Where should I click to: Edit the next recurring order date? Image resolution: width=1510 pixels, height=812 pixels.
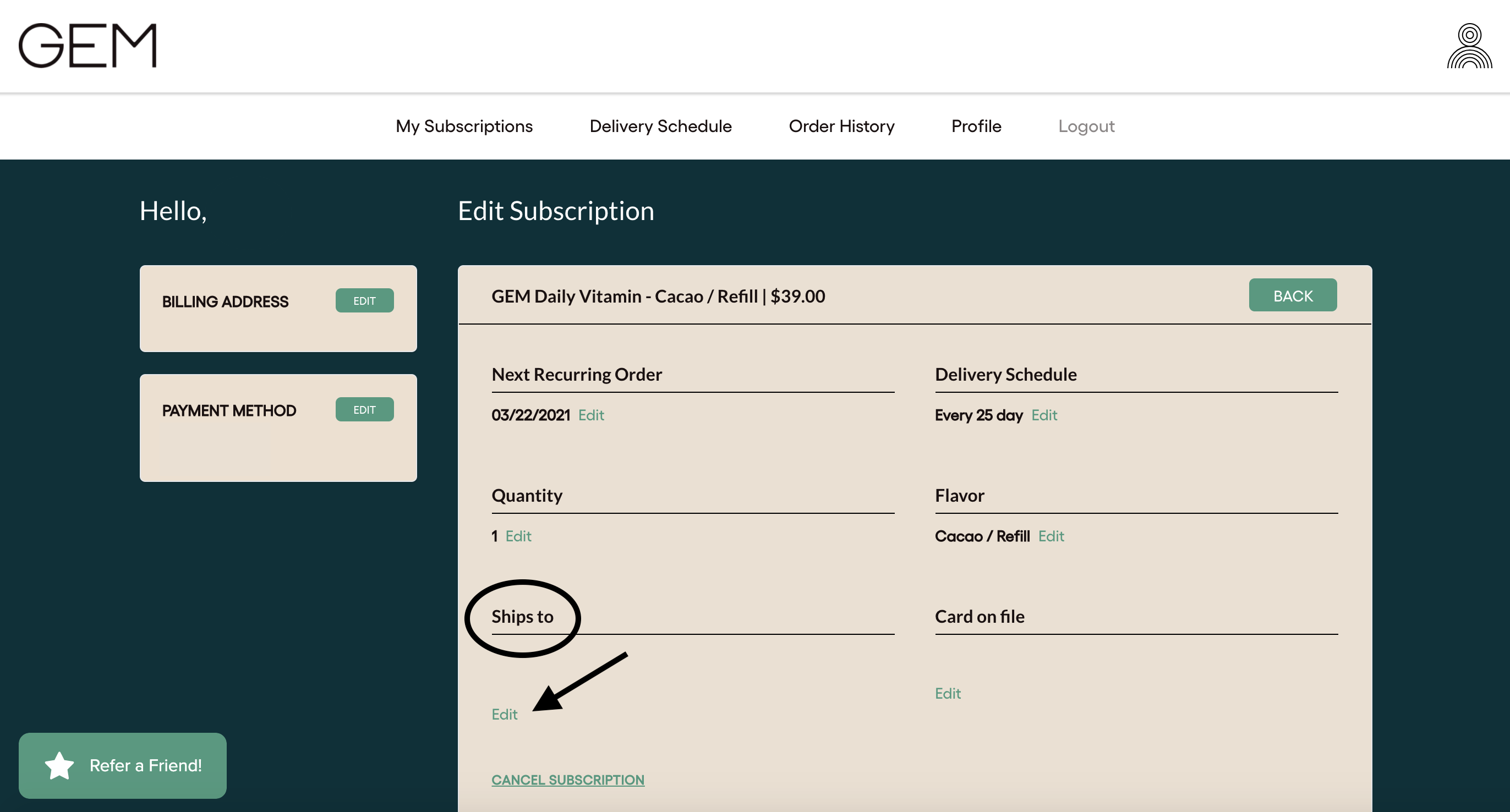[x=591, y=415]
